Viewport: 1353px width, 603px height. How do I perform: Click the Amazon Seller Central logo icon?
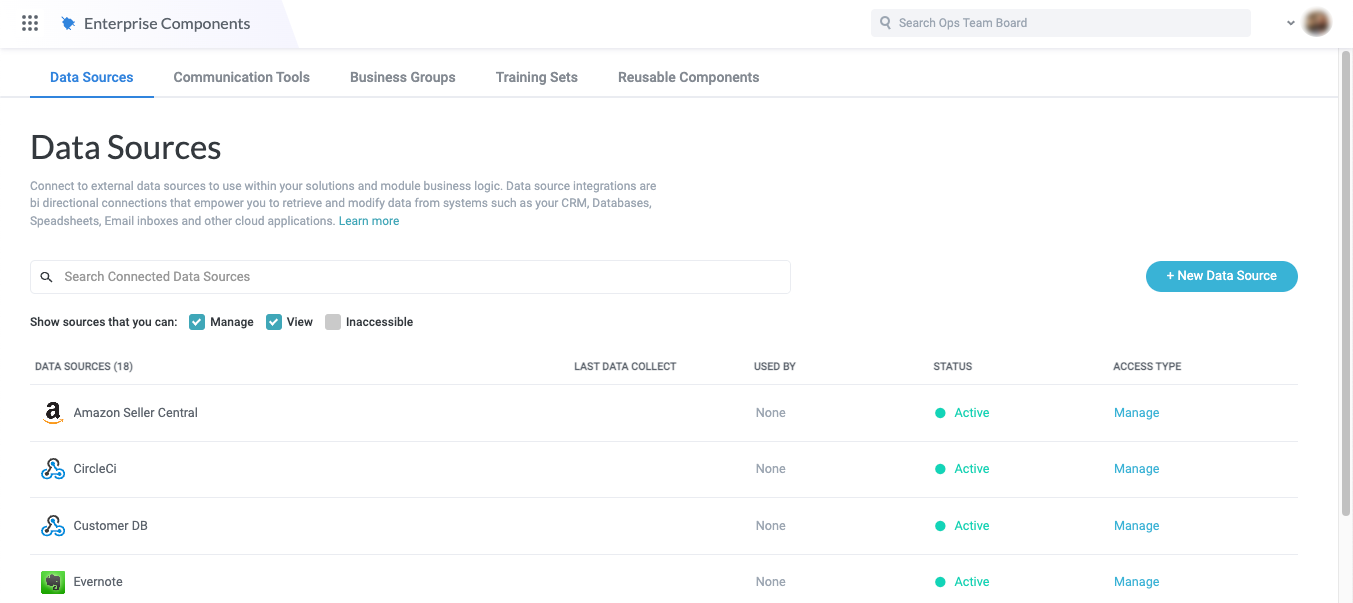53,413
